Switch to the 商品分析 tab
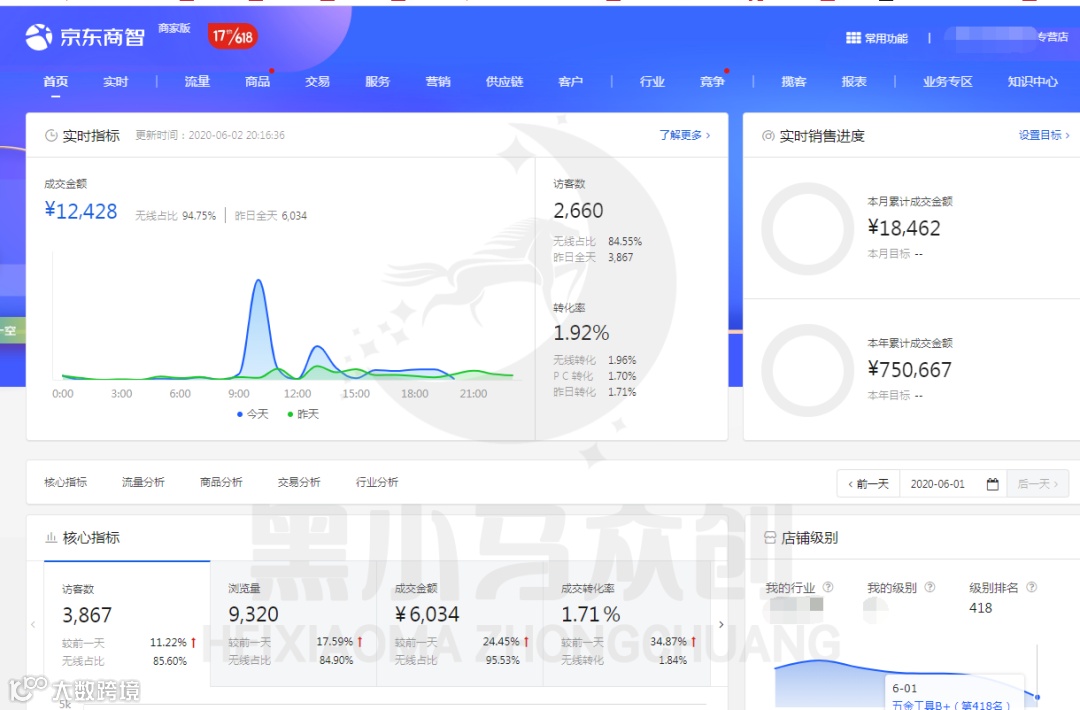 point(221,482)
